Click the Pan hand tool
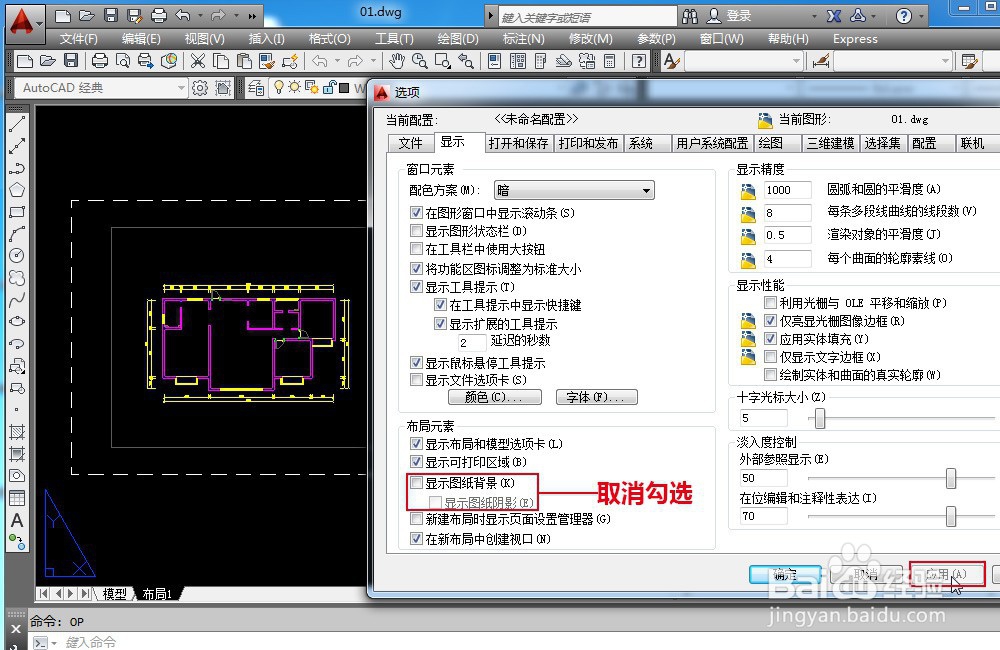 point(397,61)
